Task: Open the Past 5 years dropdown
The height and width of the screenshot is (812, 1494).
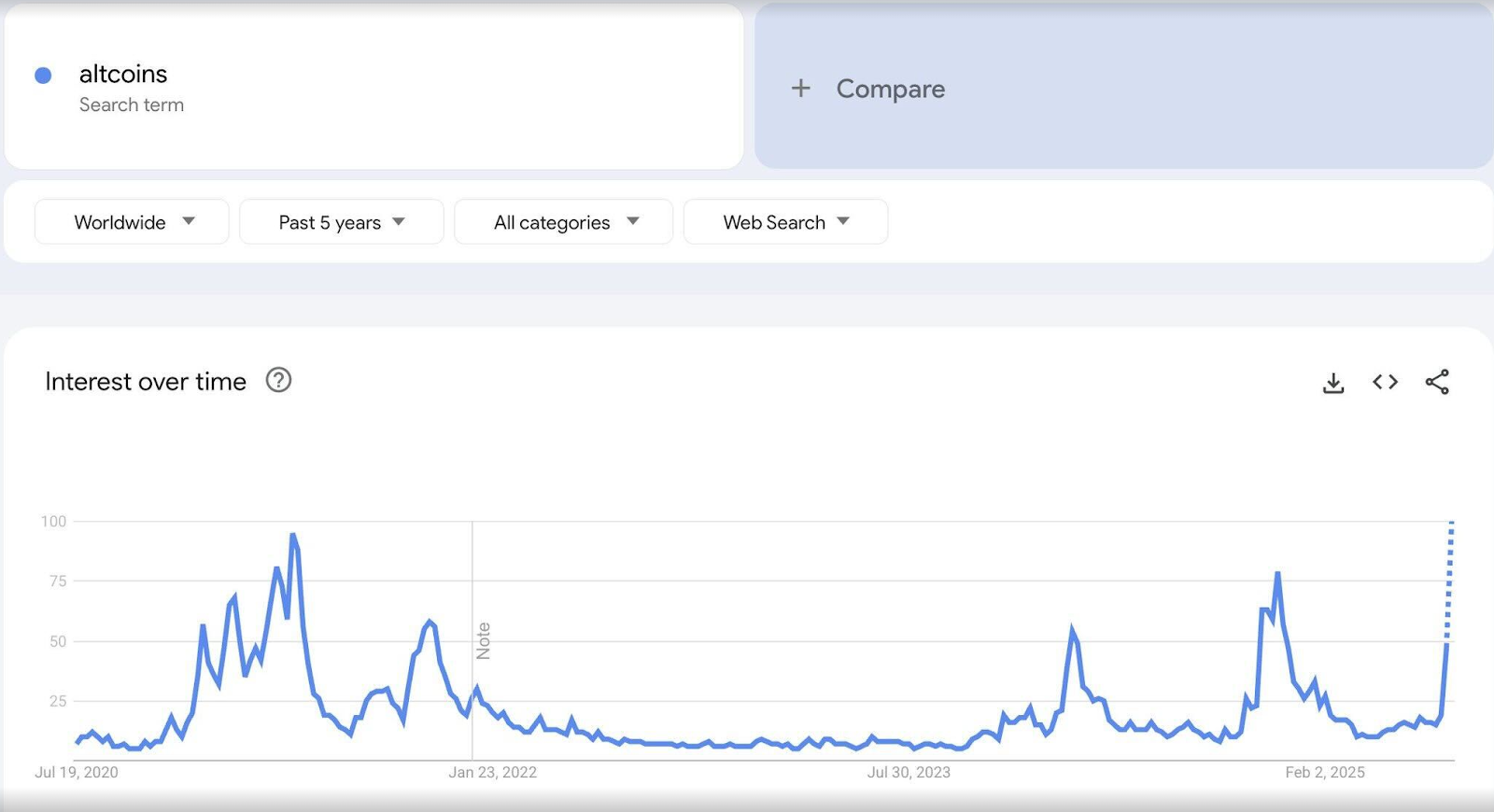Action: [342, 222]
